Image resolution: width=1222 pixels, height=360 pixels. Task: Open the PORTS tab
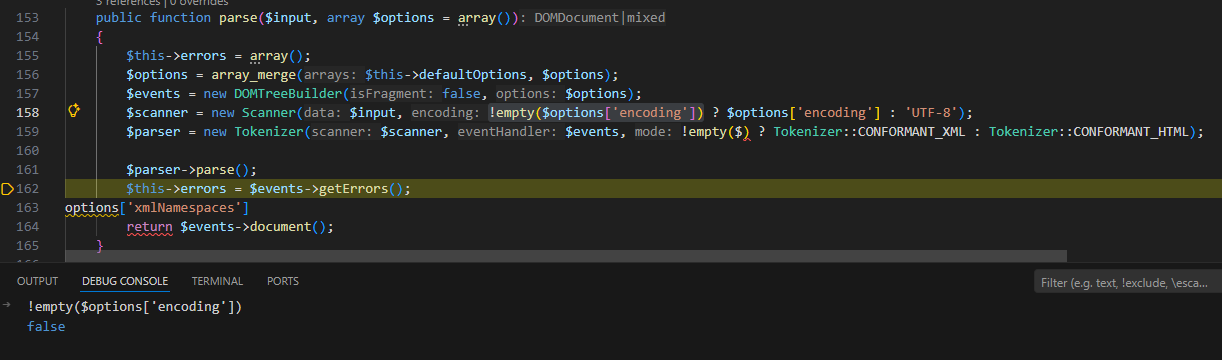point(283,281)
